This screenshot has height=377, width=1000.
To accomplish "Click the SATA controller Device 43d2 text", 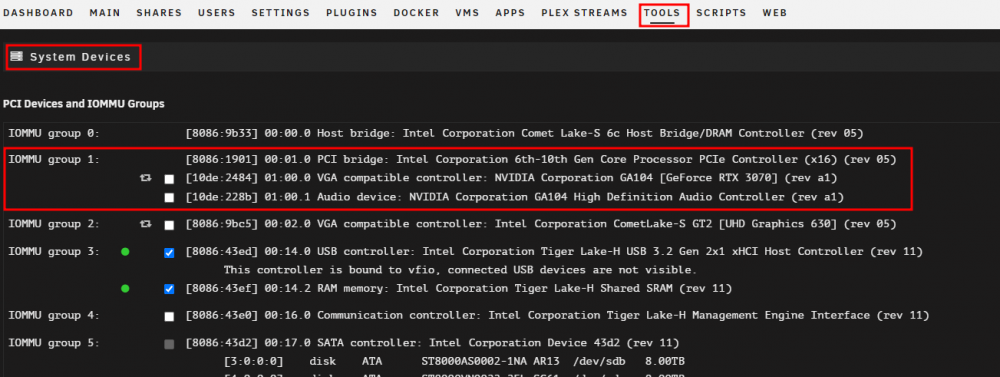I will pos(432,343).
